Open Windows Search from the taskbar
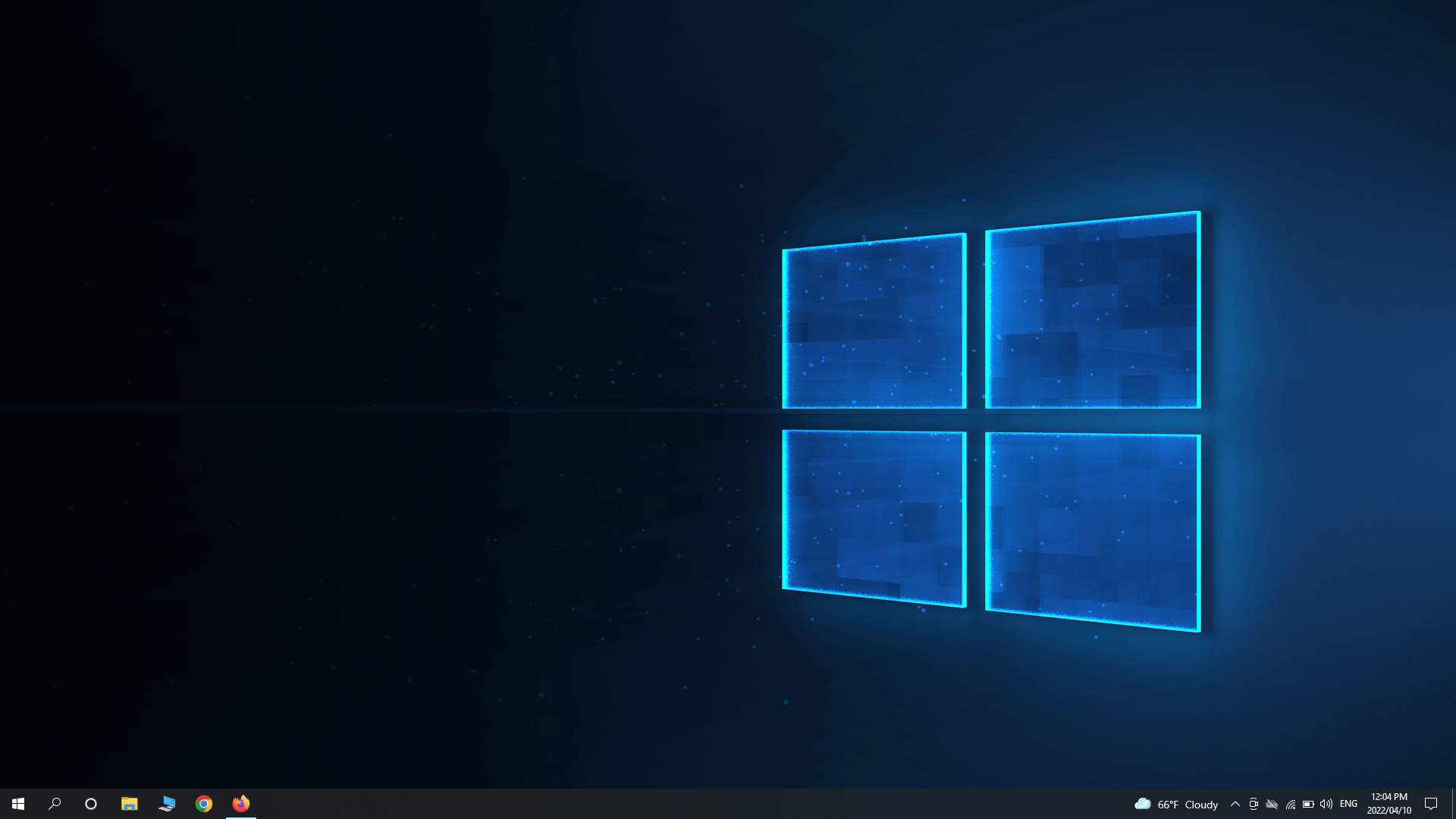This screenshot has height=819, width=1456. [x=54, y=804]
